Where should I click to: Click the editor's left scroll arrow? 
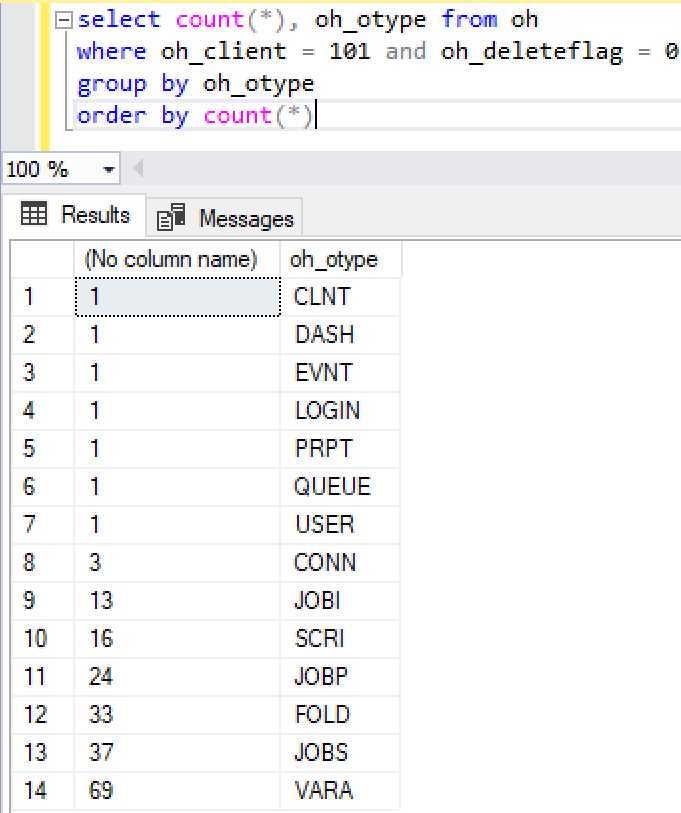(138, 169)
